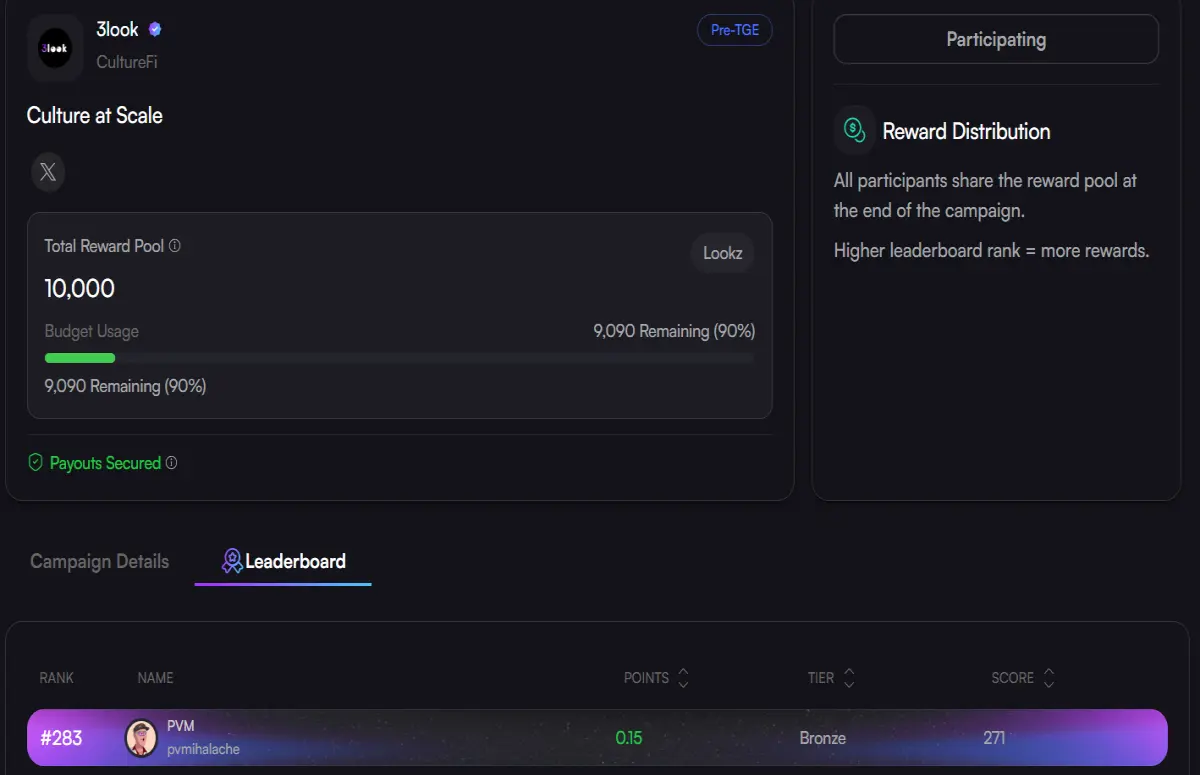Click the Reward Distribution coin icon
This screenshot has height=775, width=1200.
[854, 130]
